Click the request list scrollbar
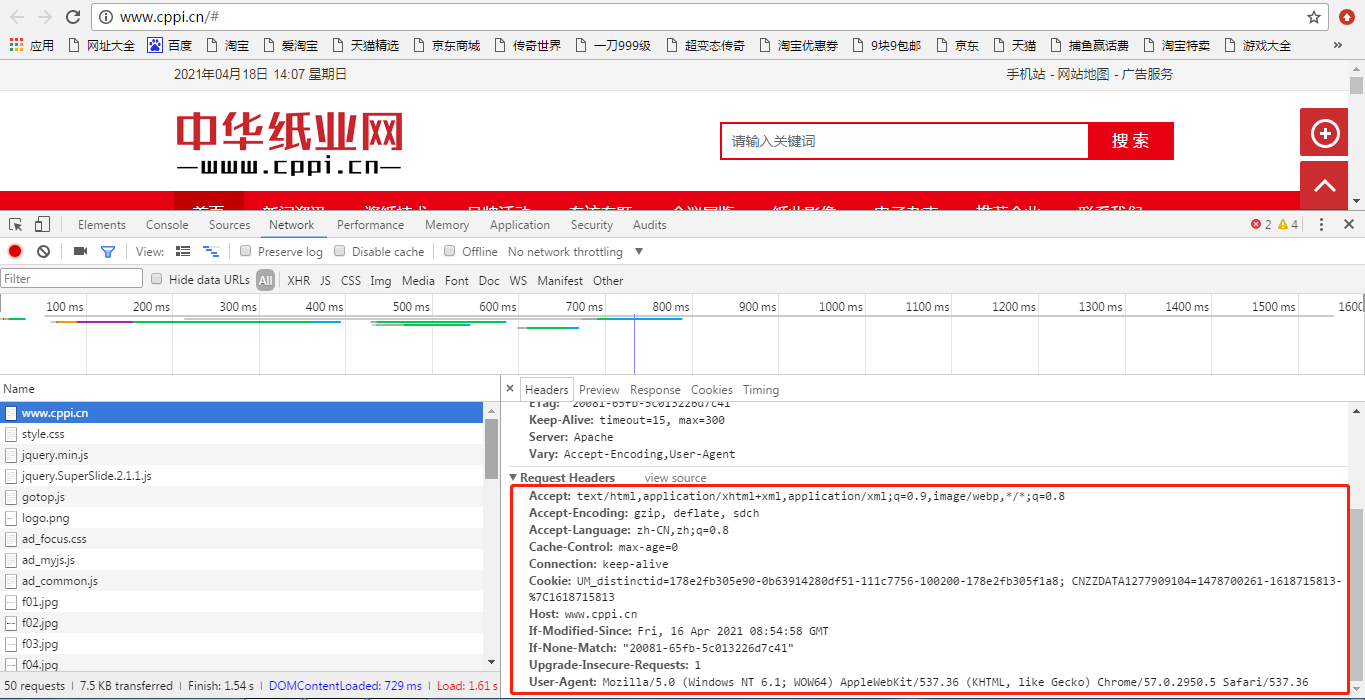Viewport: 1365px width, 700px height. click(491, 450)
